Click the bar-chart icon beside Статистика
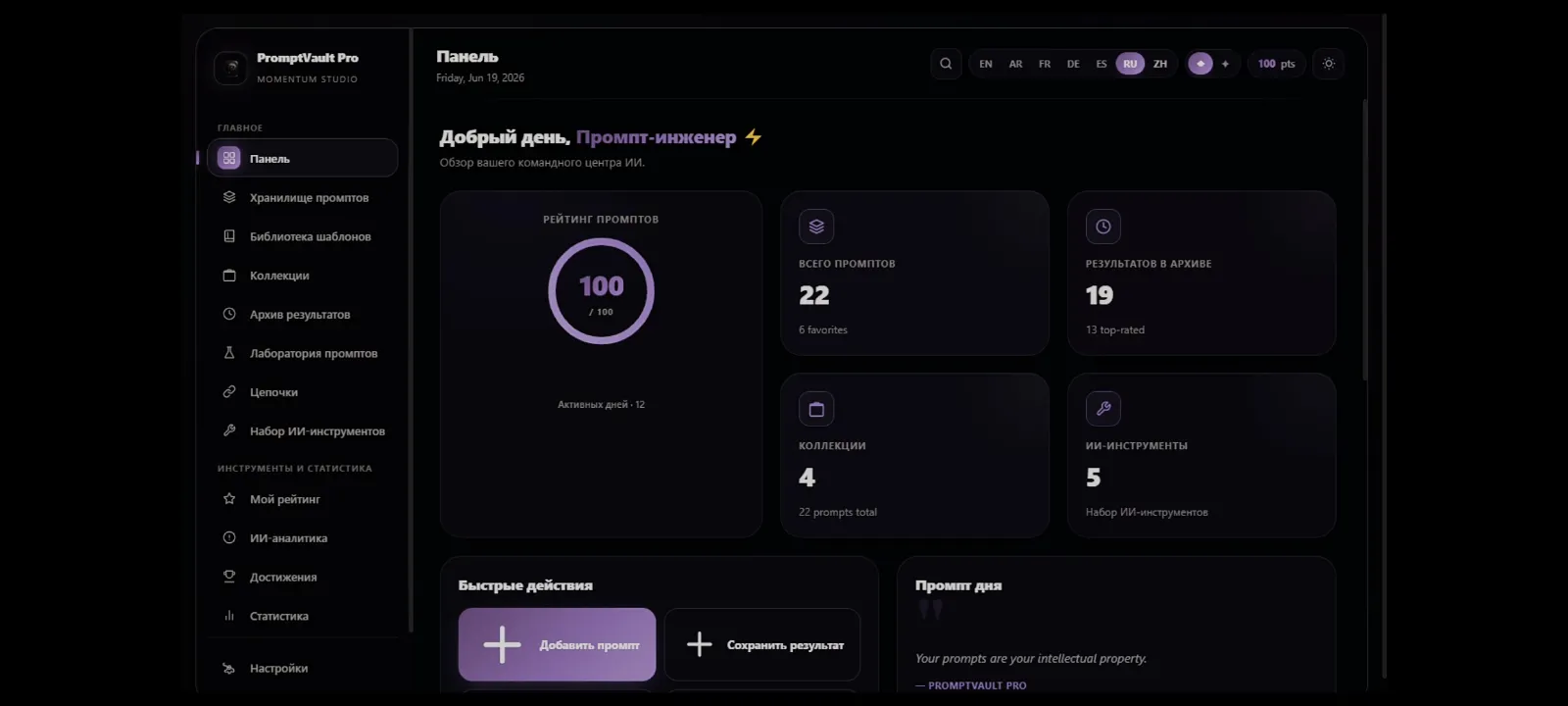This screenshot has height=706, width=1568. point(229,616)
